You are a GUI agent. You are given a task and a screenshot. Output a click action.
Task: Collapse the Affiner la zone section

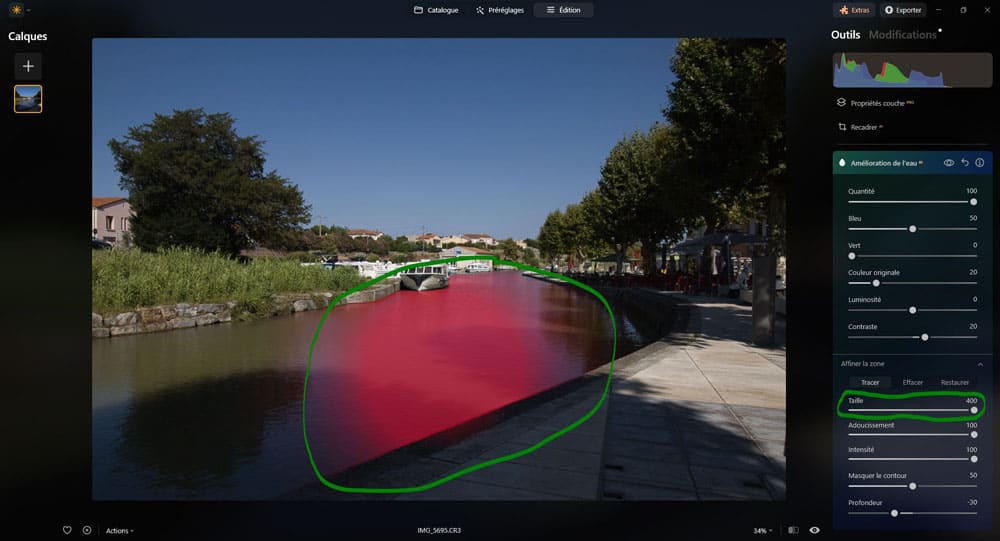(x=980, y=364)
